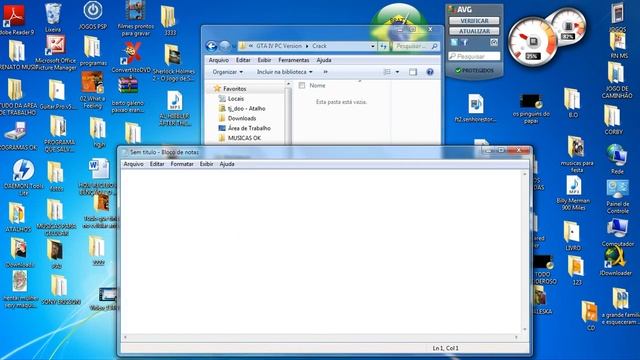The image size is (640, 360).
Task: Select Área de Trabalho in navigation pane
Action: 249,128
